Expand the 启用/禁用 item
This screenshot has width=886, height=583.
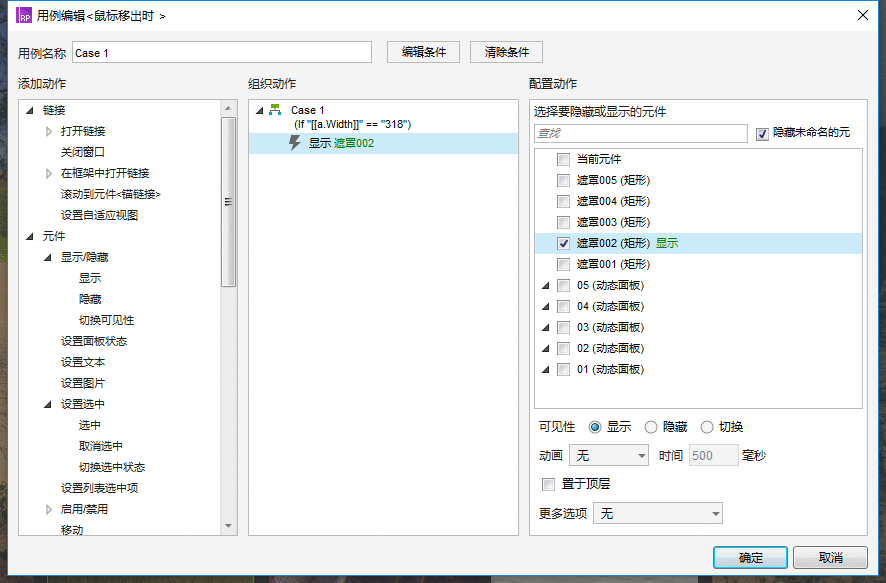[49, 510]
